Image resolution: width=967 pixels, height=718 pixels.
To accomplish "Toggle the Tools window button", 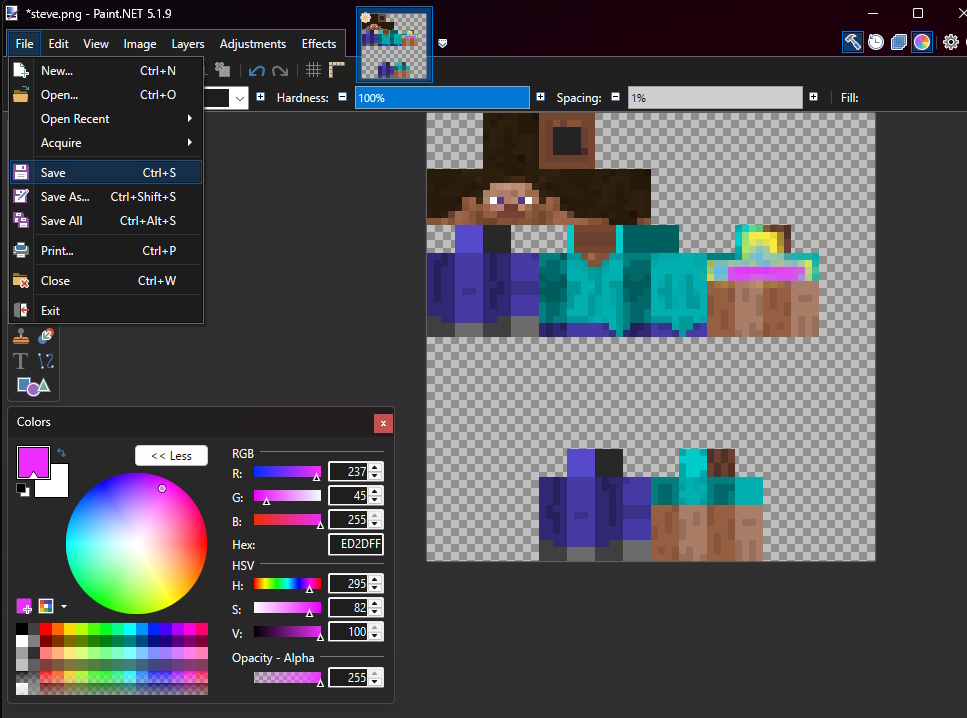I will [852, 42].
